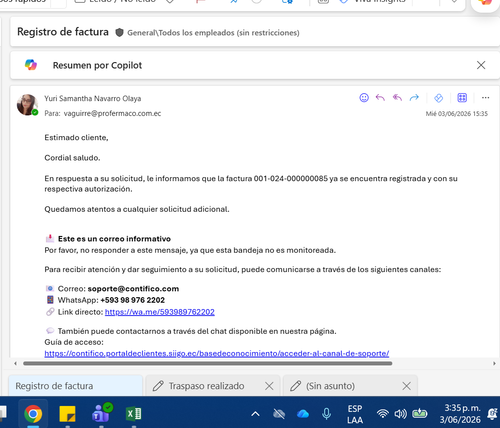Open the more actions ellipsis menu
This screenshot has height=428, width=500.
pyautogui.click(x=485, y=98)
